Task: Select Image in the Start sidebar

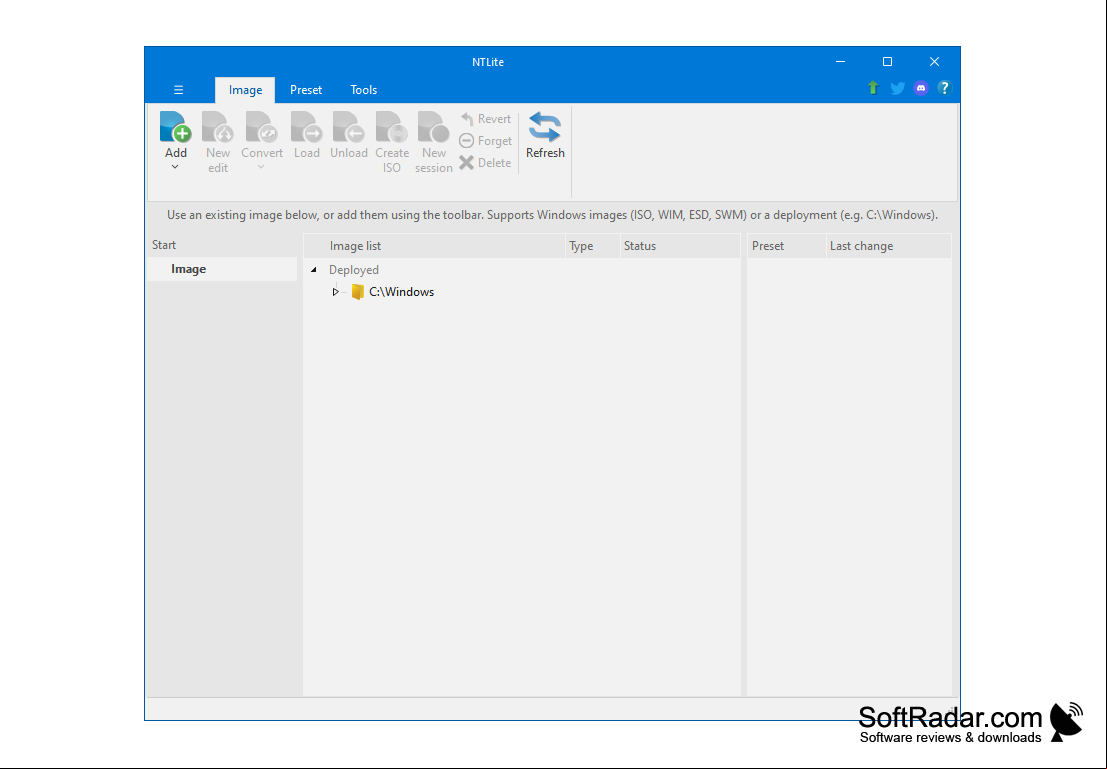Action: [x=222, y=269]
